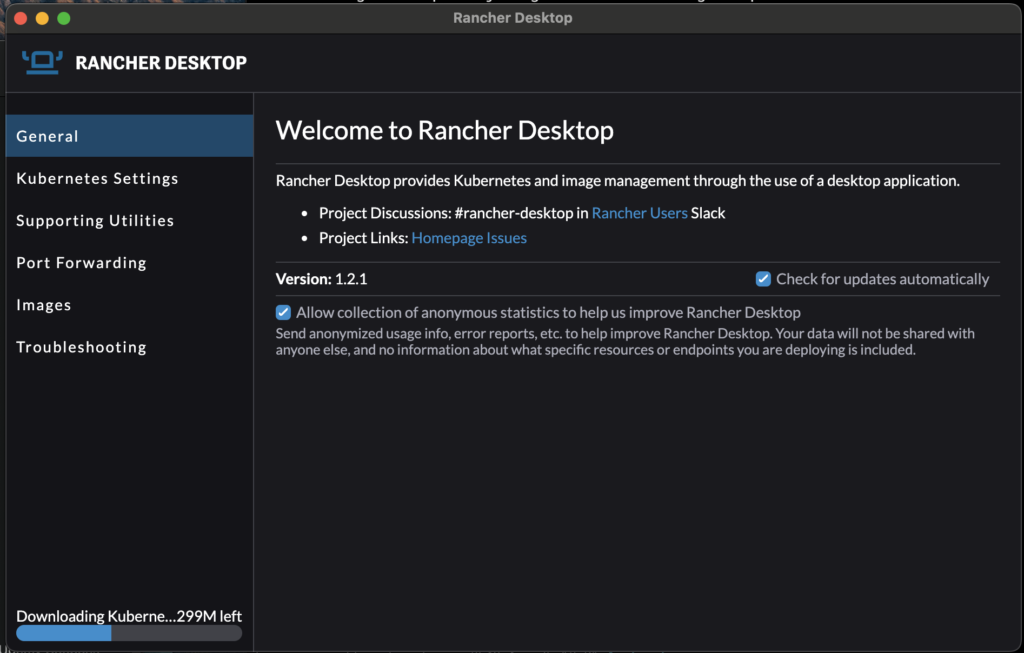Open the Troubleshooting page
This screenshot has height=653, width=1024.
tap(129, 347)
